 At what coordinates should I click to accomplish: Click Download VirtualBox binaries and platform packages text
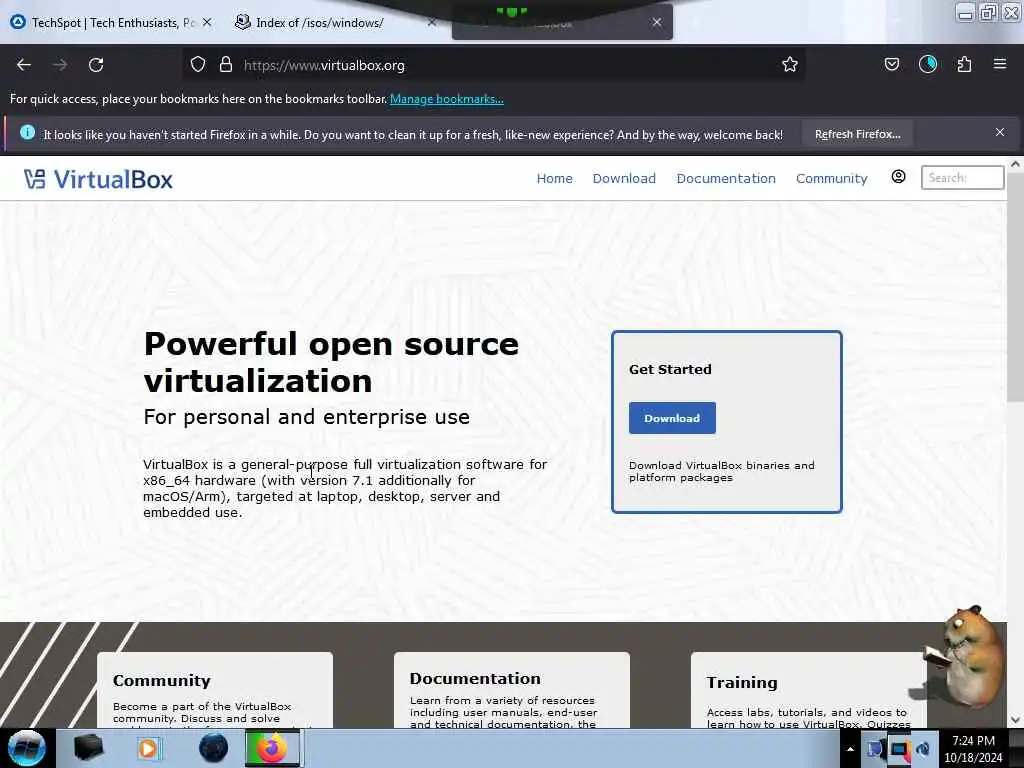[722, 472]
